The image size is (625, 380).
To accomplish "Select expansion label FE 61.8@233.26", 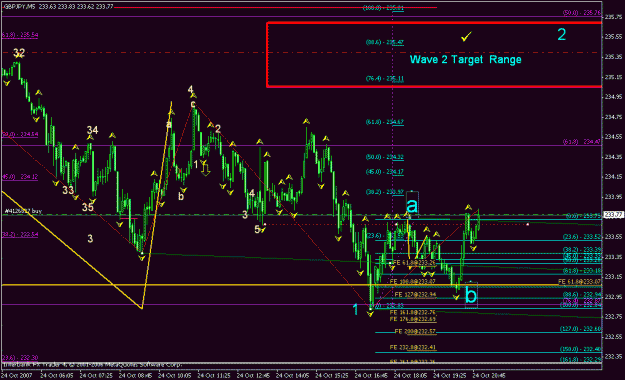I will tap(414, 263).
